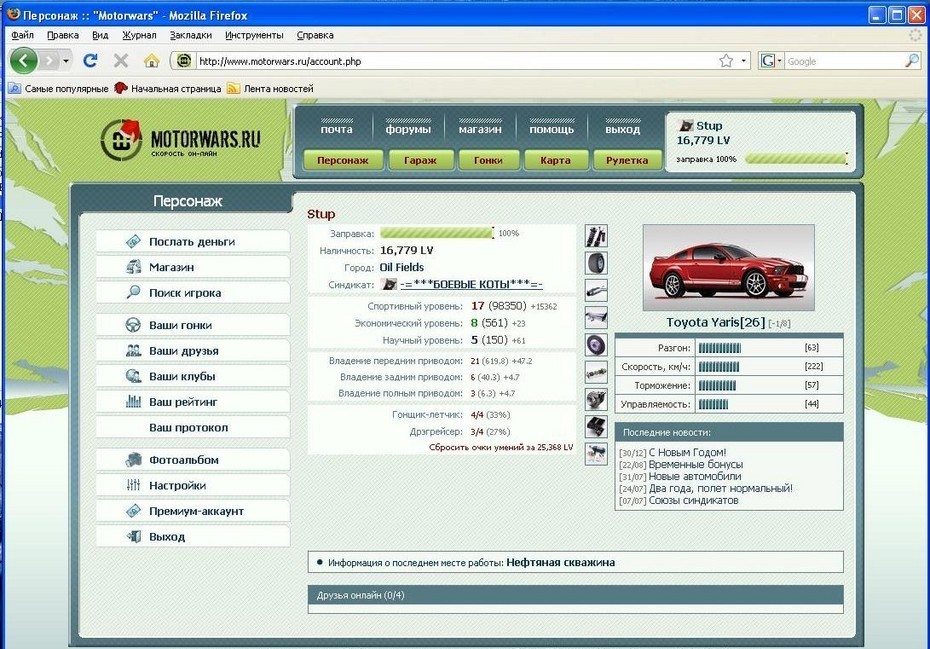
Task: Click Сбросить очки умений за 25,368 LV
Action: [x=501, y=447]
